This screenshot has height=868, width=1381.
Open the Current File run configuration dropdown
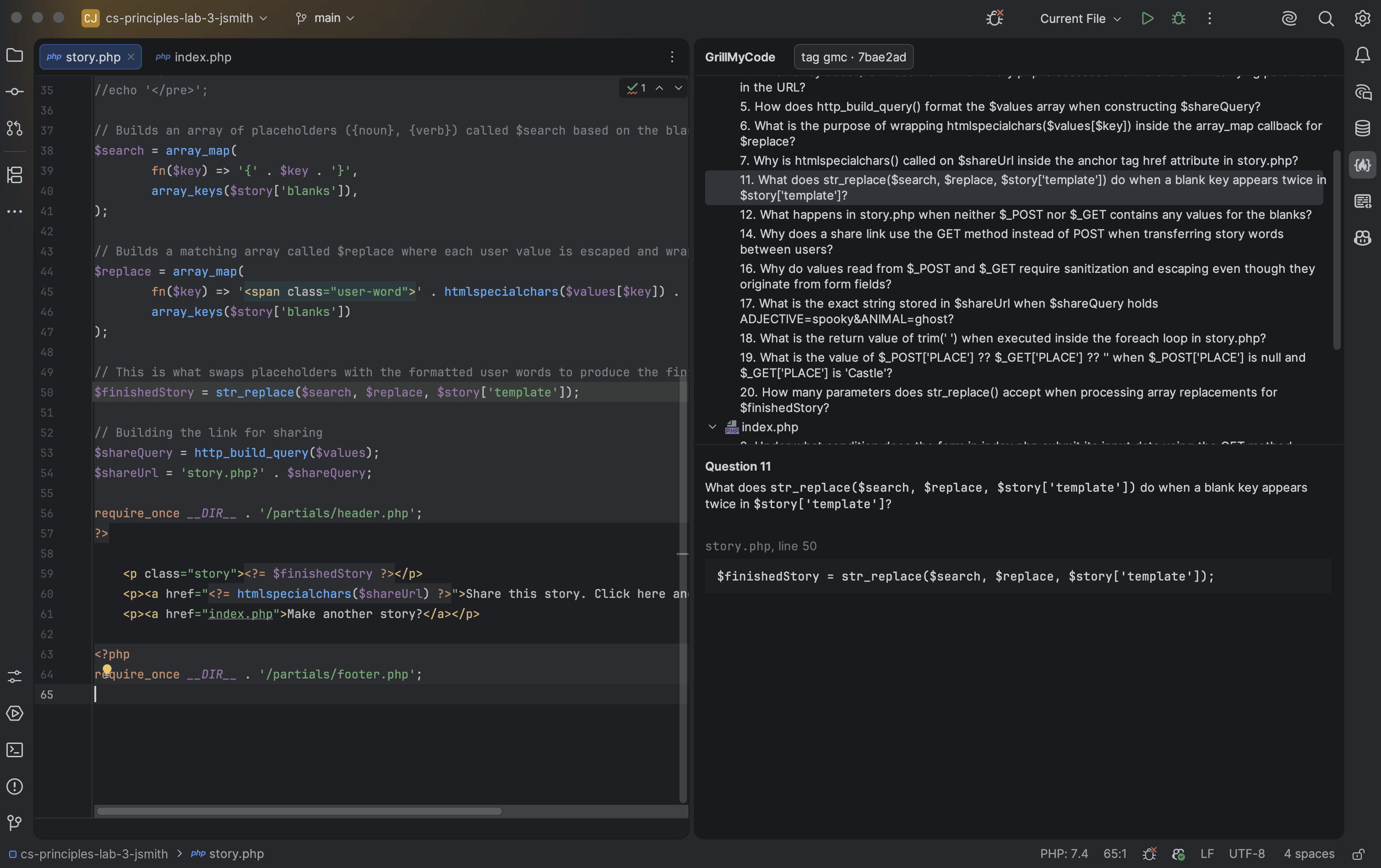click(x=1081, y=18)
